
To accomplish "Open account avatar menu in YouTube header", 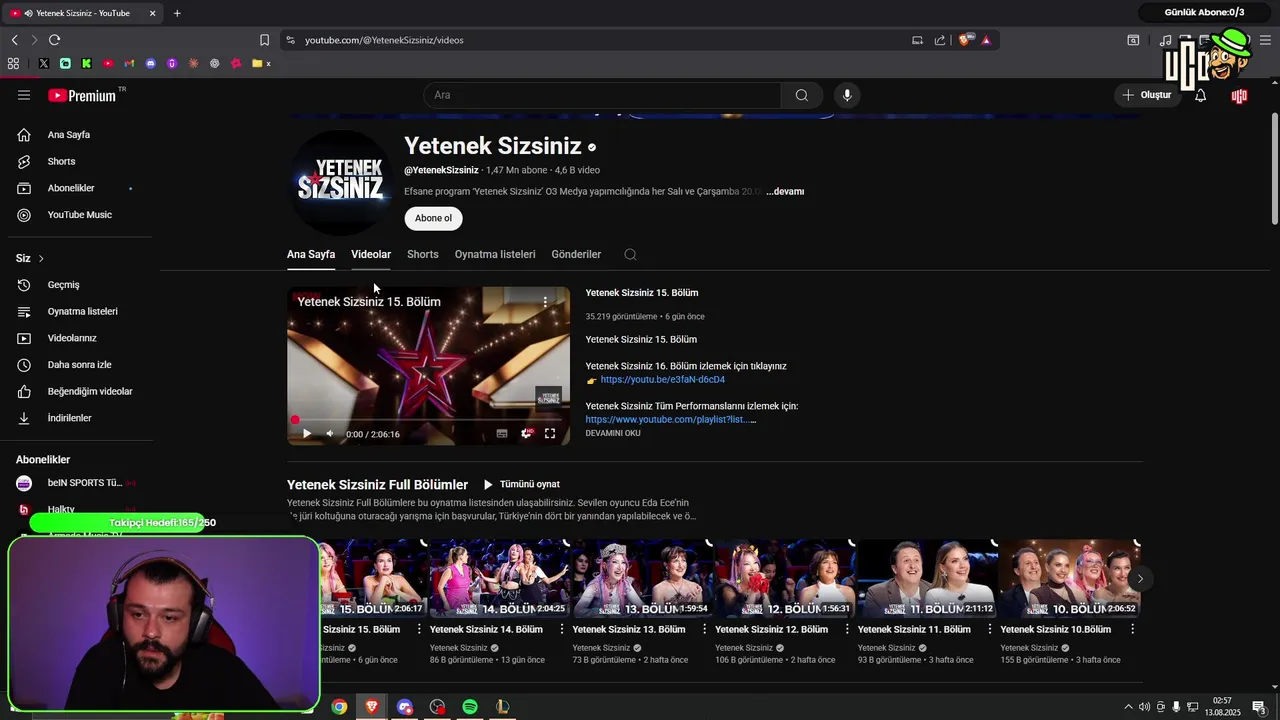I will [1239, 96].
